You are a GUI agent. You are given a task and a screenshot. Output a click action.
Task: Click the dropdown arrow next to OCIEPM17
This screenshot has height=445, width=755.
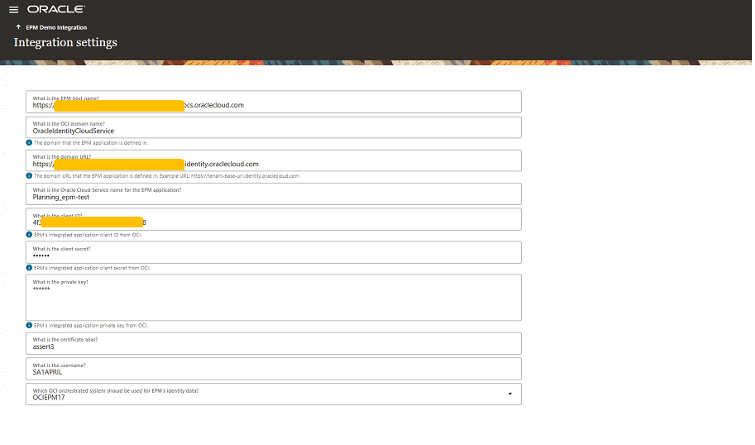point(510,394)
